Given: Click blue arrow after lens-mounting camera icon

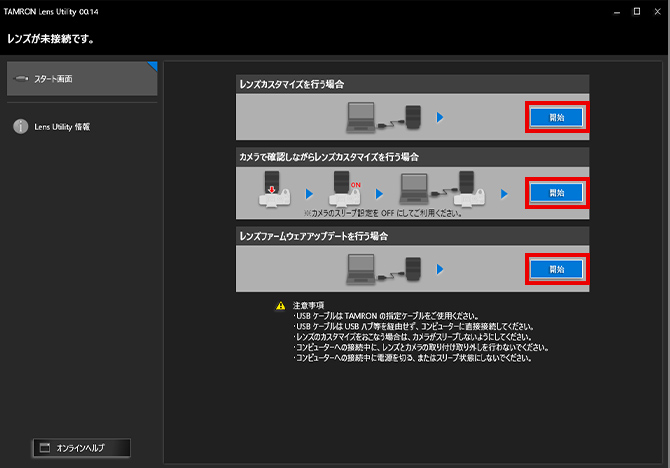Looking at the screenshot, I should tap(309, 194).
